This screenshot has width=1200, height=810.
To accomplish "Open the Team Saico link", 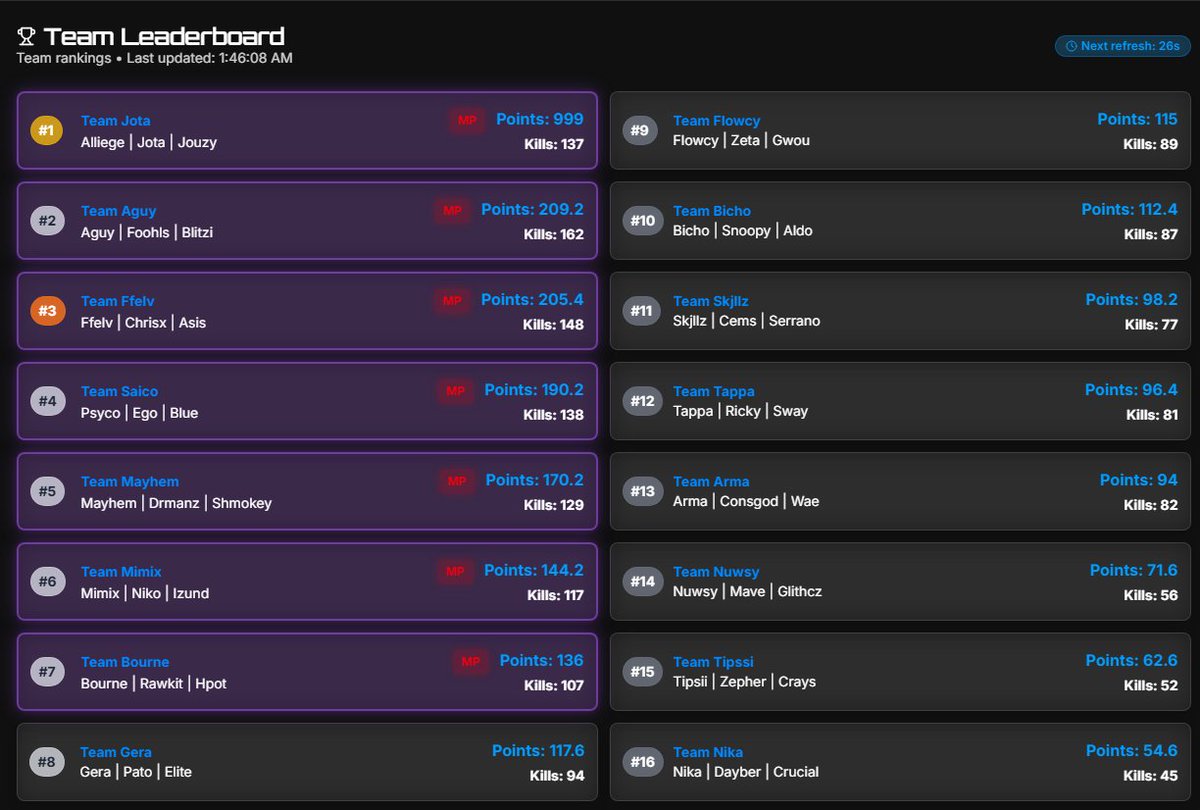I will coord(120,391).
